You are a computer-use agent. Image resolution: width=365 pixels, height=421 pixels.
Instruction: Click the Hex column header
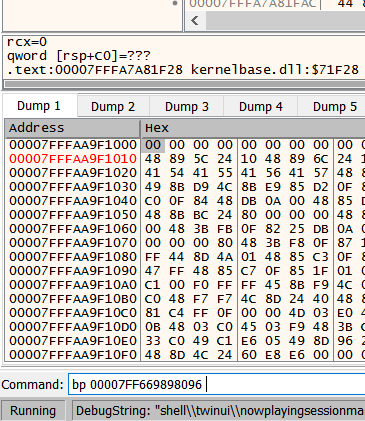pos(253,128)
